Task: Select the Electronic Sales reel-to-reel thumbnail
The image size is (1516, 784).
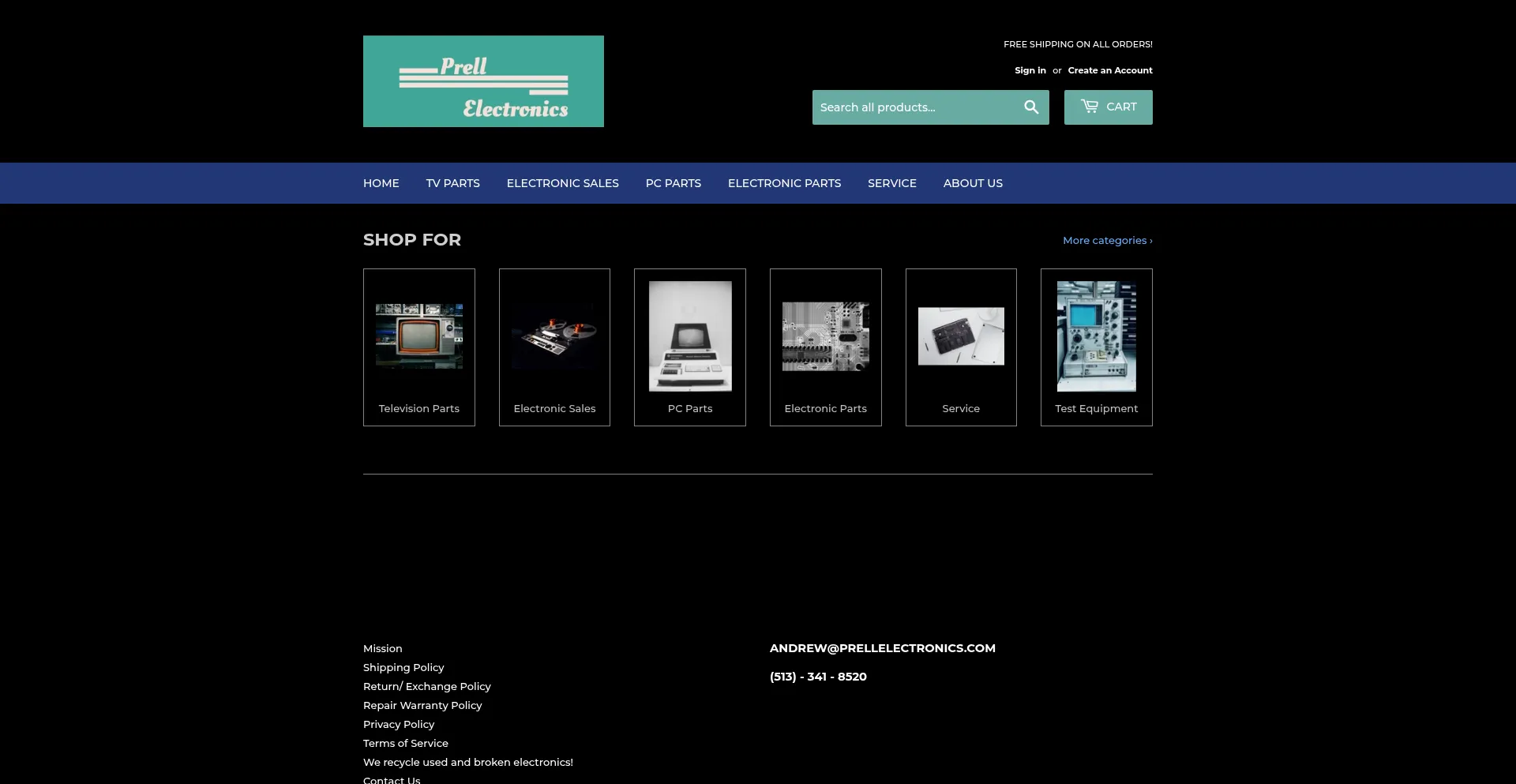Action: (554, 336)
